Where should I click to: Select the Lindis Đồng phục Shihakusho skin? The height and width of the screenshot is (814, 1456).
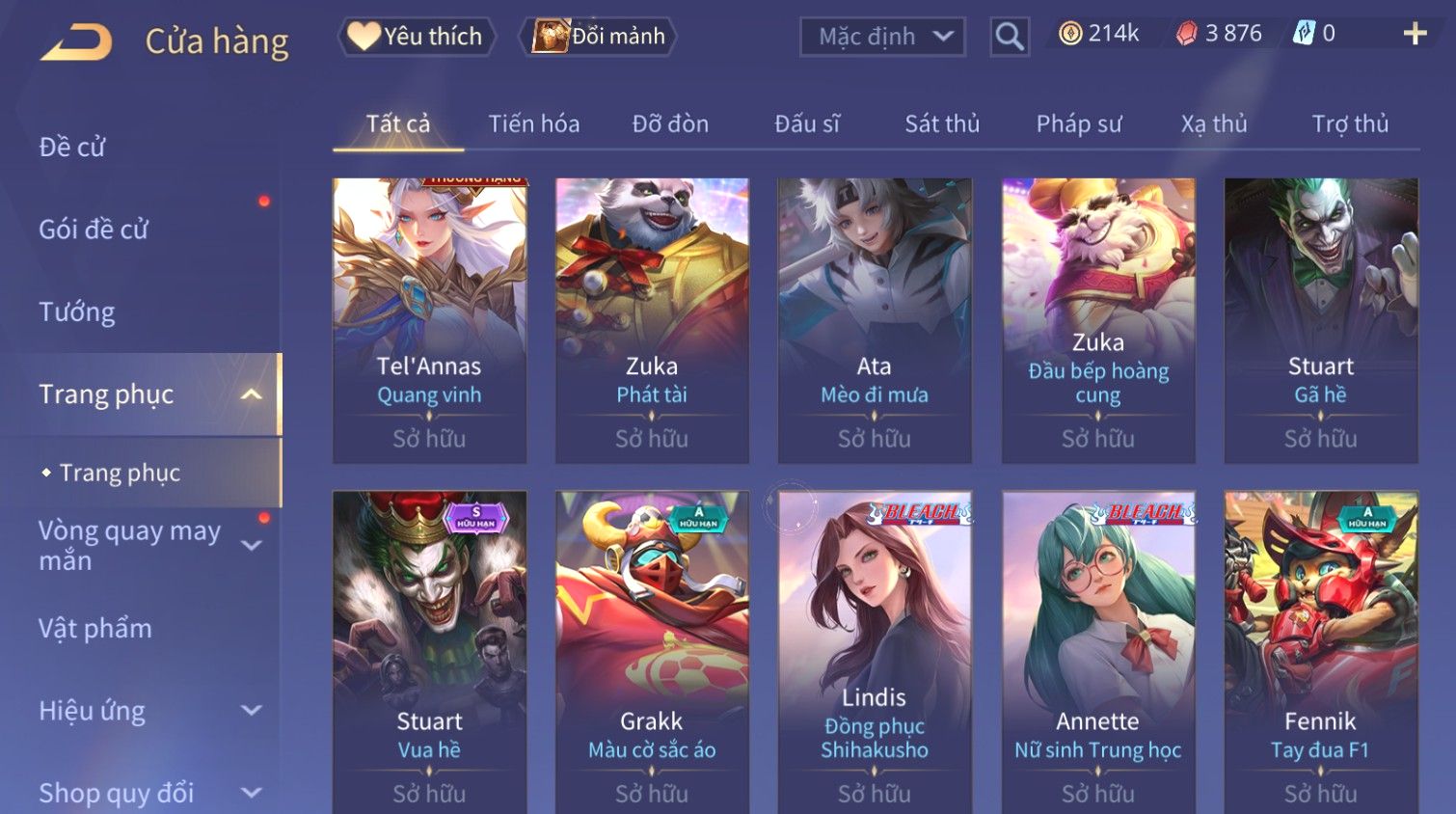point(875,652)
